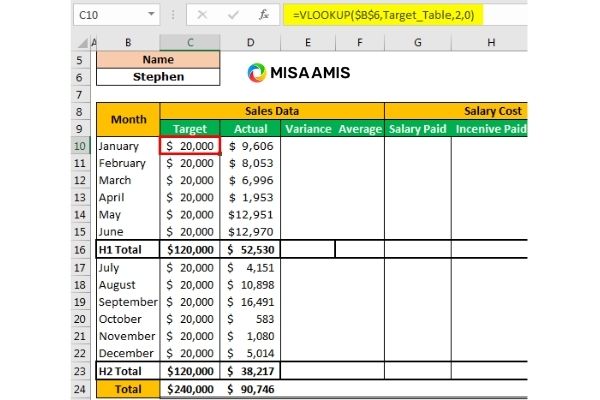Image resolution: width=600 pixels, height=400 pixels.
Task: Open the Name Box dropdown arrow
Action: pos(152,14)
